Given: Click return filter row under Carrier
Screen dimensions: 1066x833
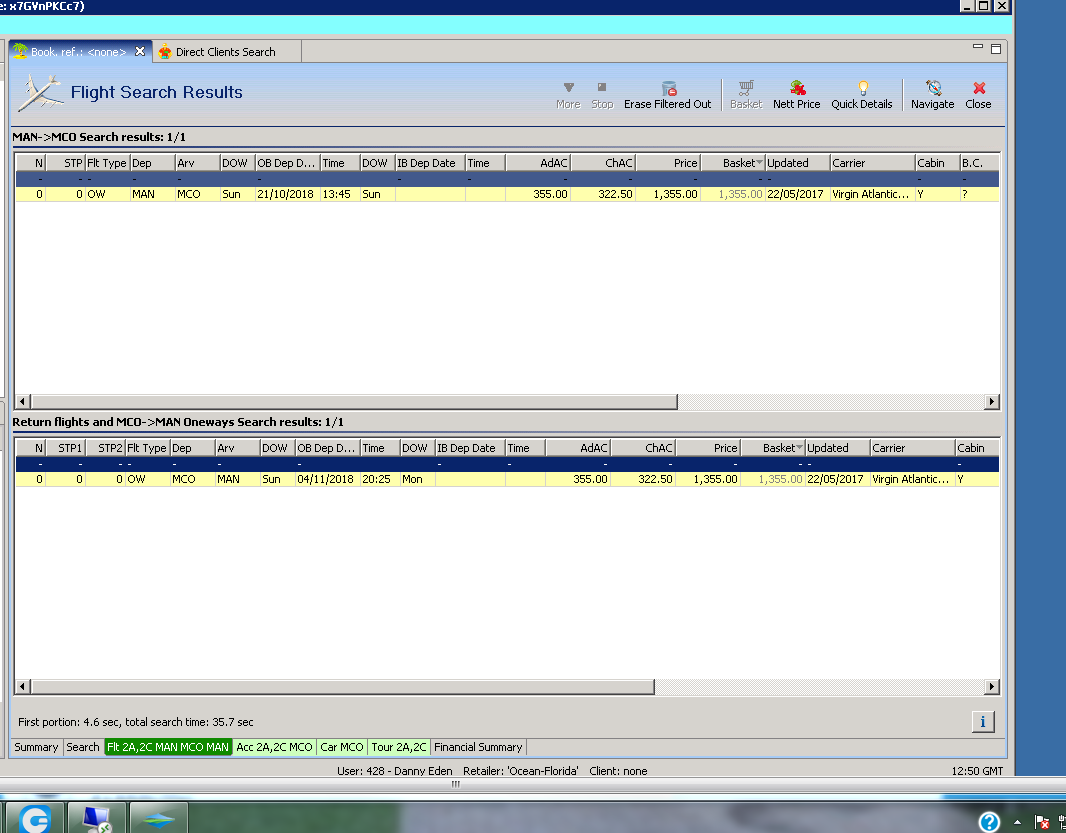Looking at the screenshot, I should pos(912,464).
